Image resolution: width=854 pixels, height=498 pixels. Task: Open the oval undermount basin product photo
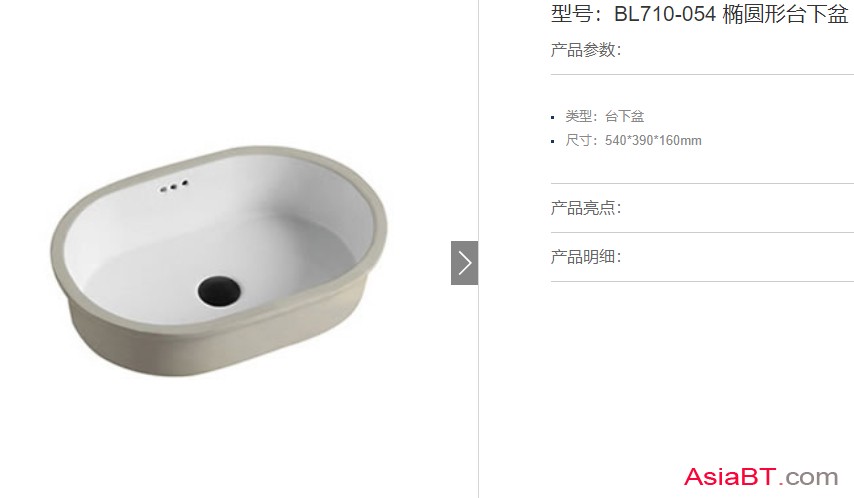click(219, 261)
